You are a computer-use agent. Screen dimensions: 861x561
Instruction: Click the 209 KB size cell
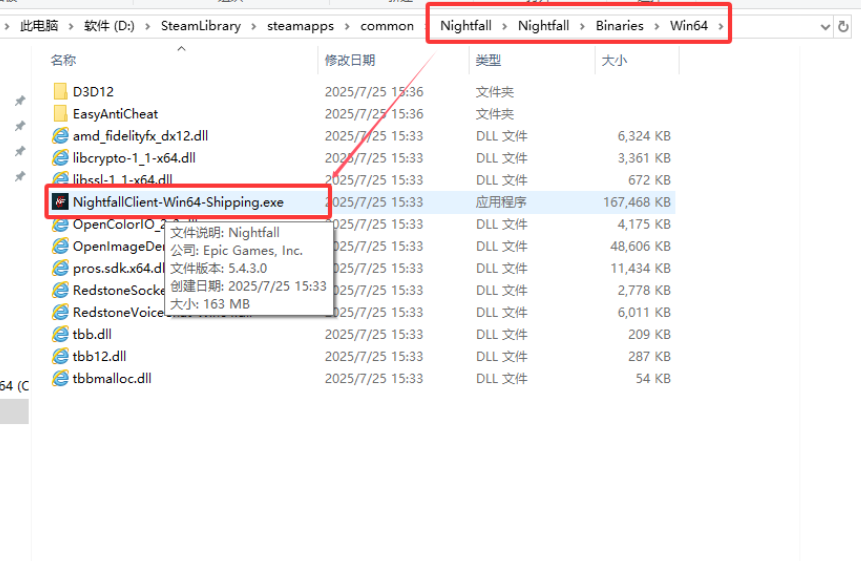(x=650, y=334)
